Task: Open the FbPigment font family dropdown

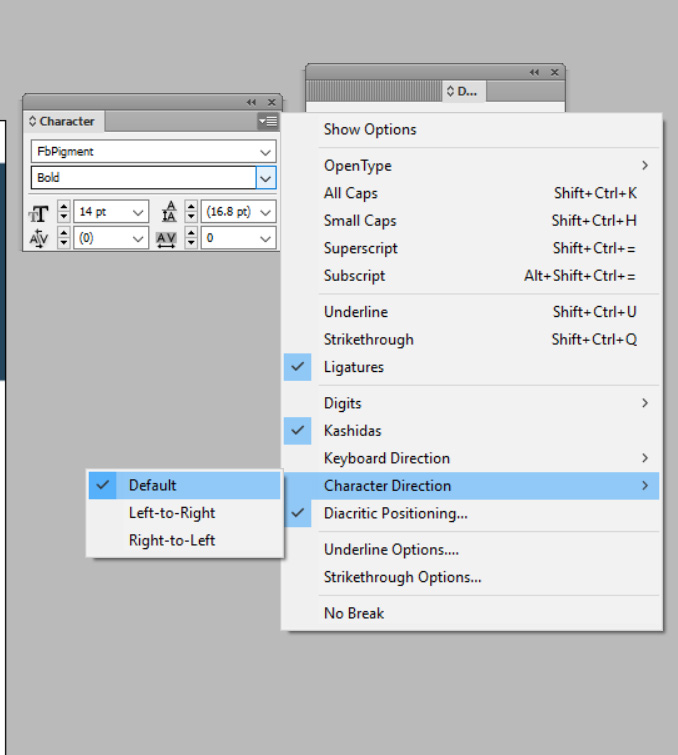Action: 265,152
